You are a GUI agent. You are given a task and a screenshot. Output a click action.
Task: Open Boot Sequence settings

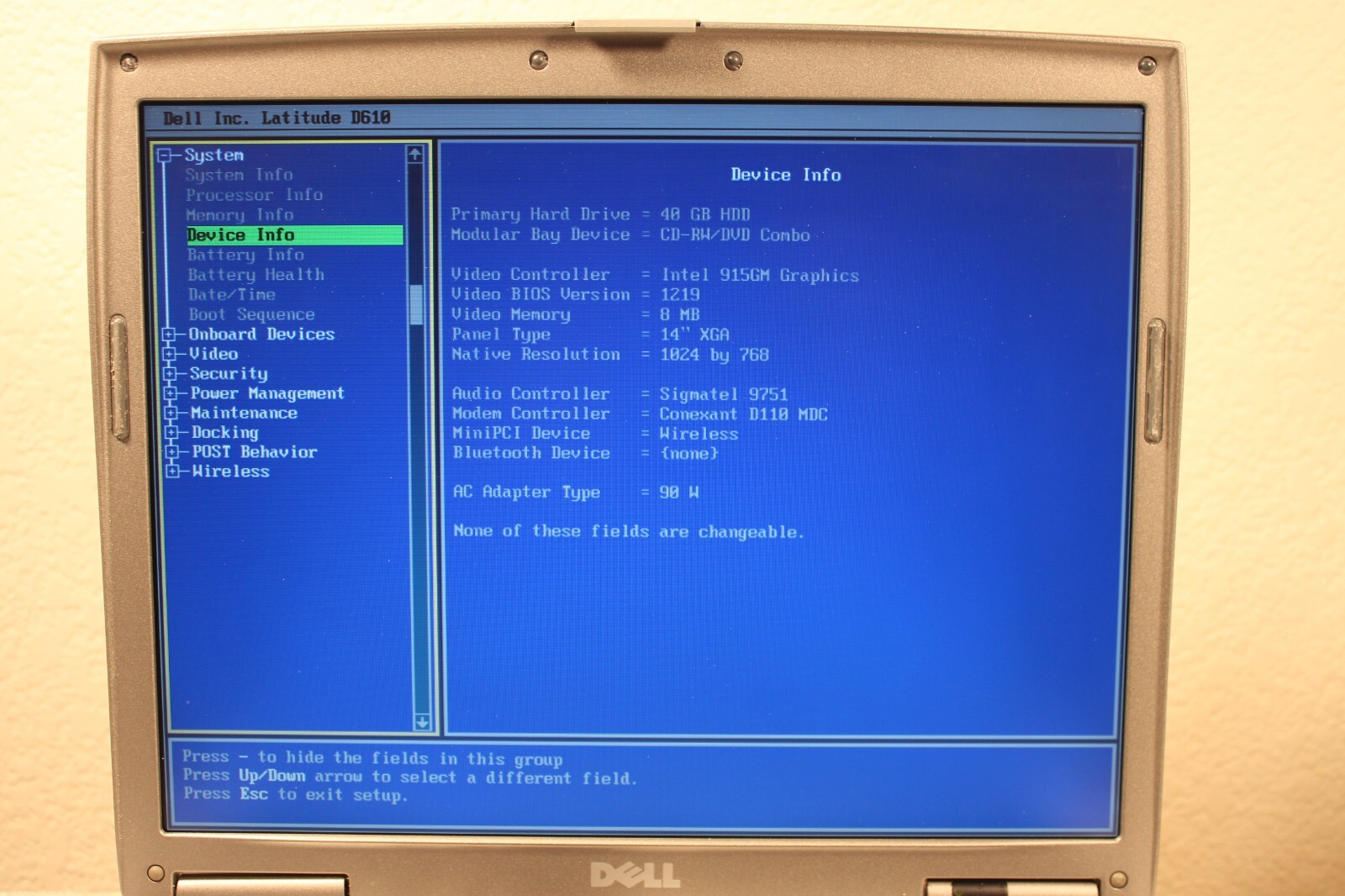coord(251,314)
